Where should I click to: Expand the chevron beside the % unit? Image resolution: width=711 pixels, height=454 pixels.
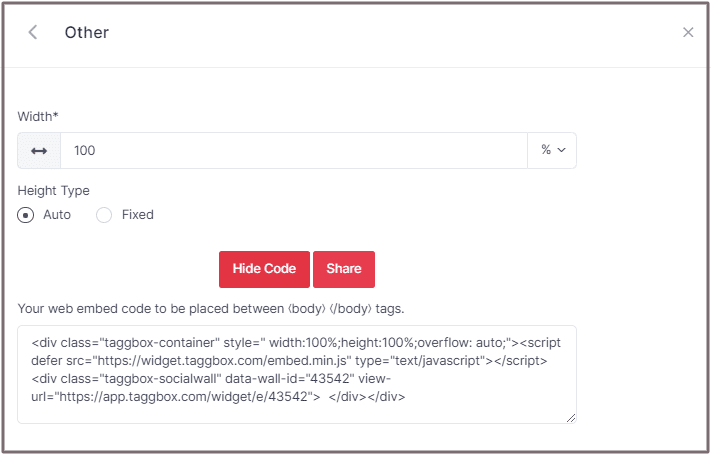coord(561,150)
